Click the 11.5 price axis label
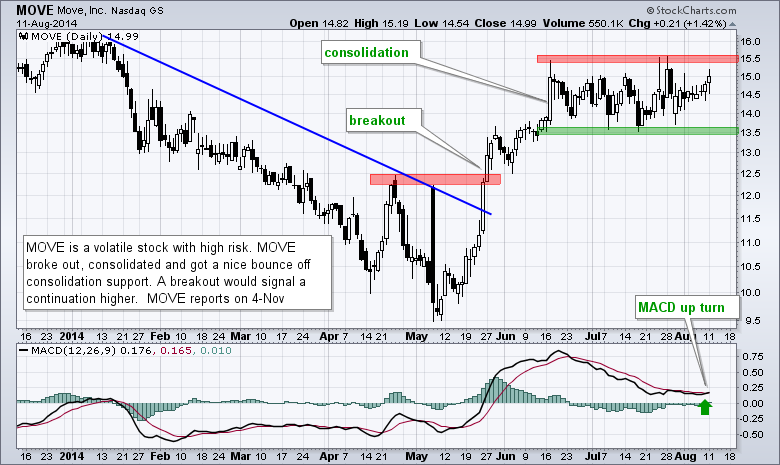 (750, 218)
